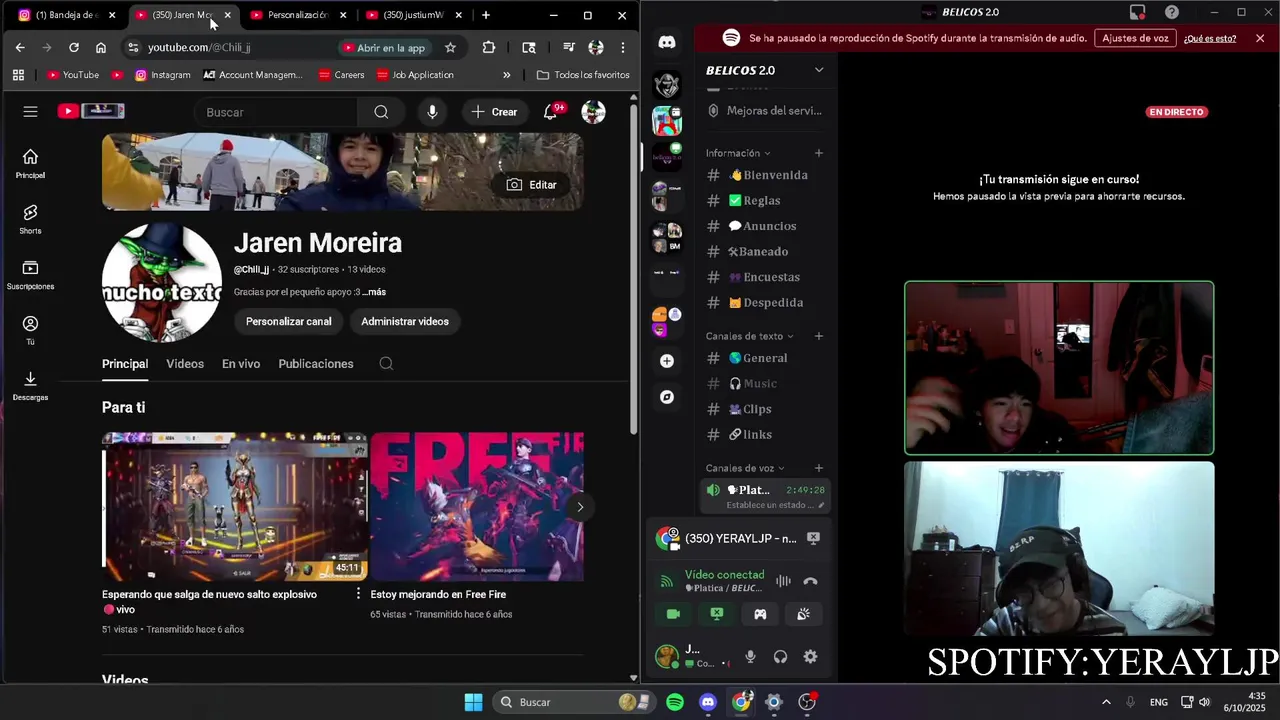Viewport: 1280px width, 720px height.
Task: Open YouTube account avatar menu
Action: coord(593,112)
